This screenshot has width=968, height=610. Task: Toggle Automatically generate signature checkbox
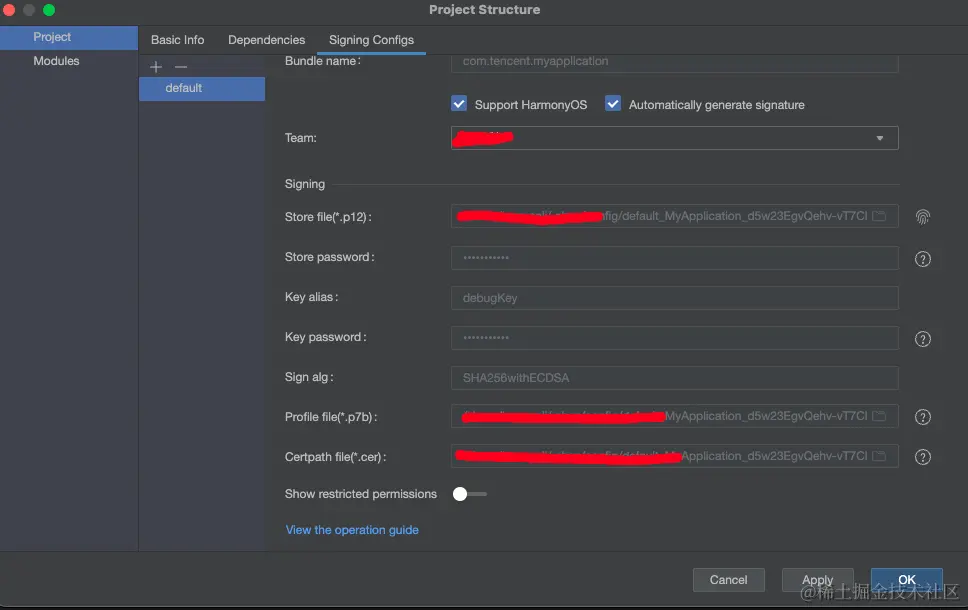click(613, 104)
